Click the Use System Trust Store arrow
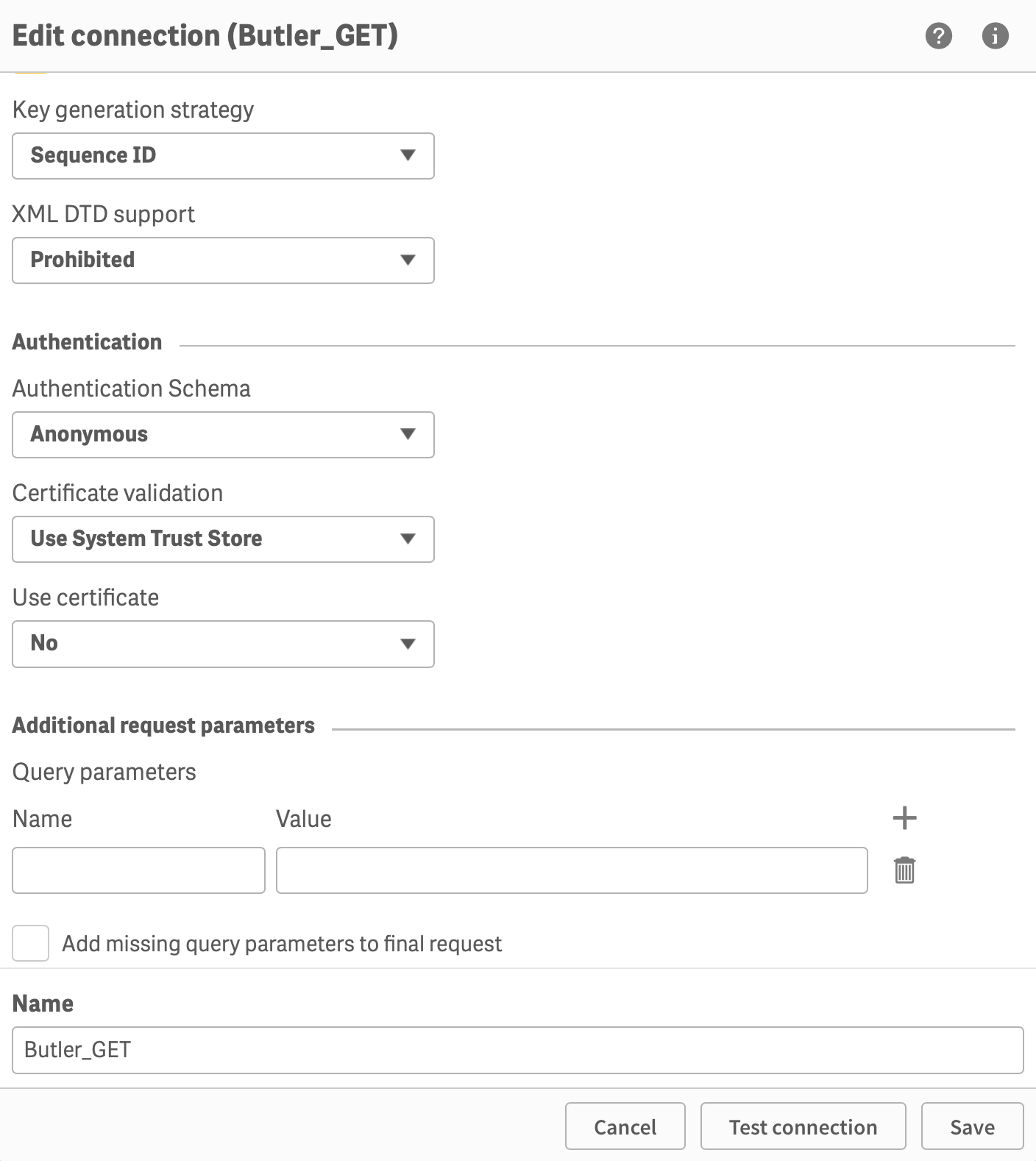 (408, 539)
